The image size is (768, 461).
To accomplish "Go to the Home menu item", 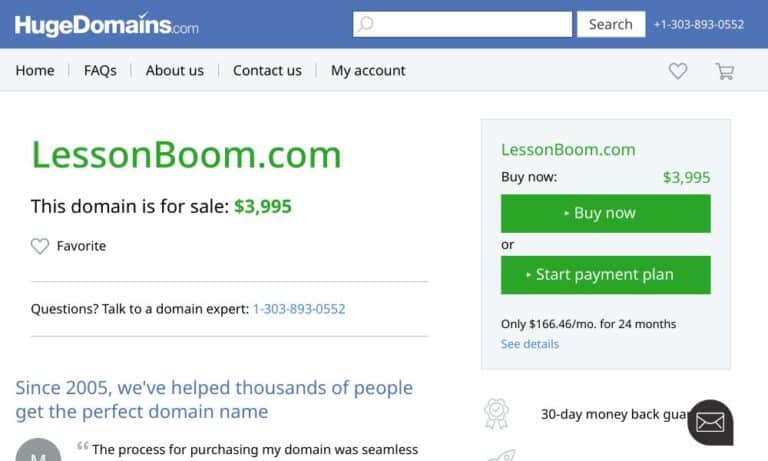I will click(35, 71).
